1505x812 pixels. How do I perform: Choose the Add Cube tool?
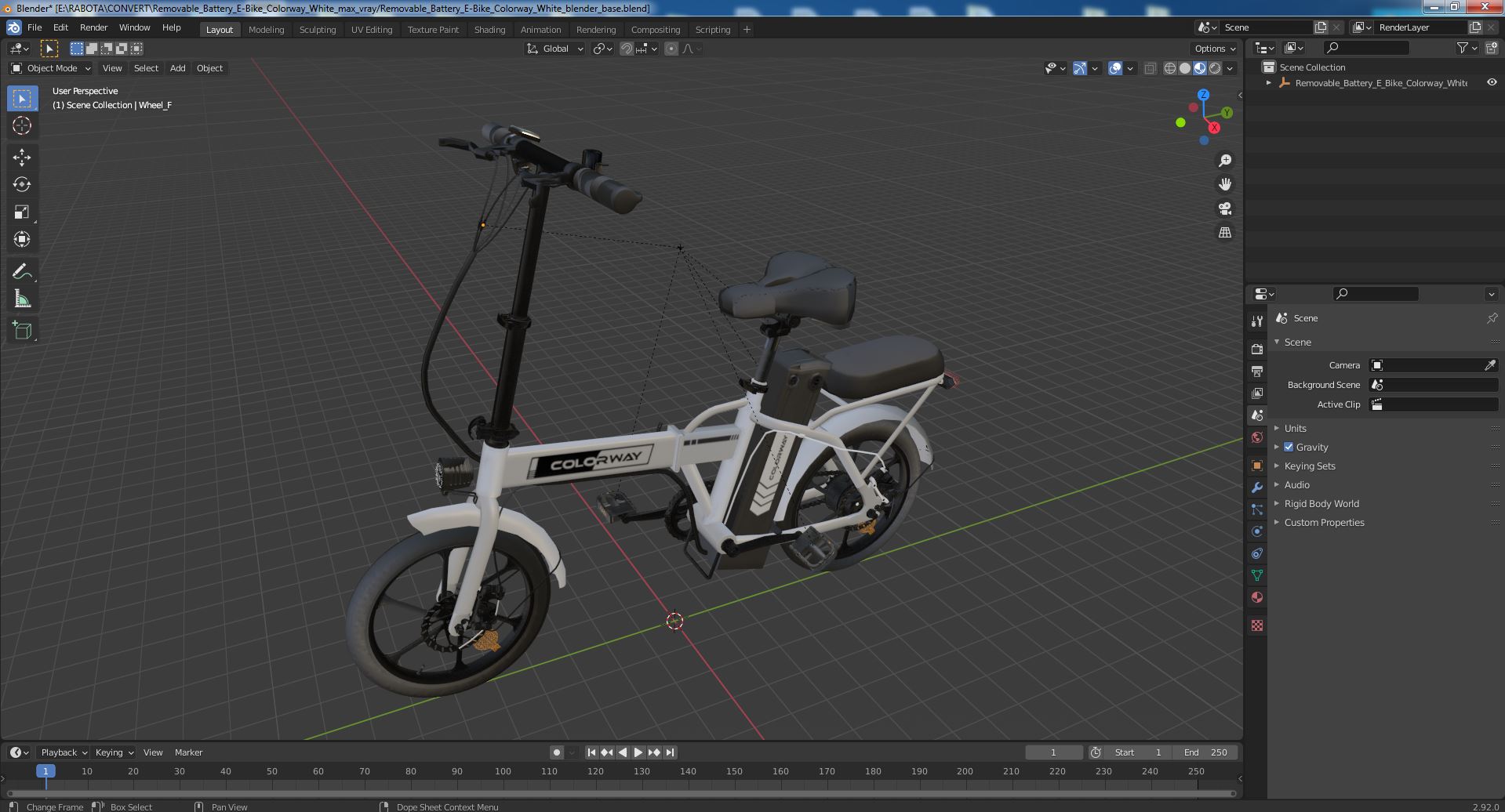(22, 331)
